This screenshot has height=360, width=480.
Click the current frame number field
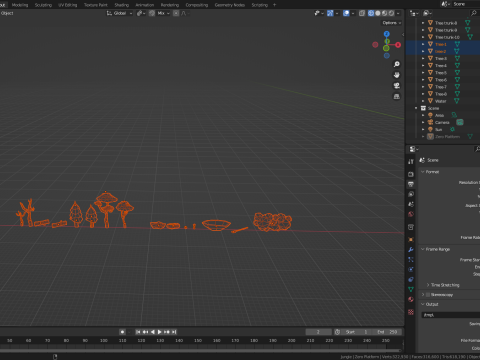(319, 332)
